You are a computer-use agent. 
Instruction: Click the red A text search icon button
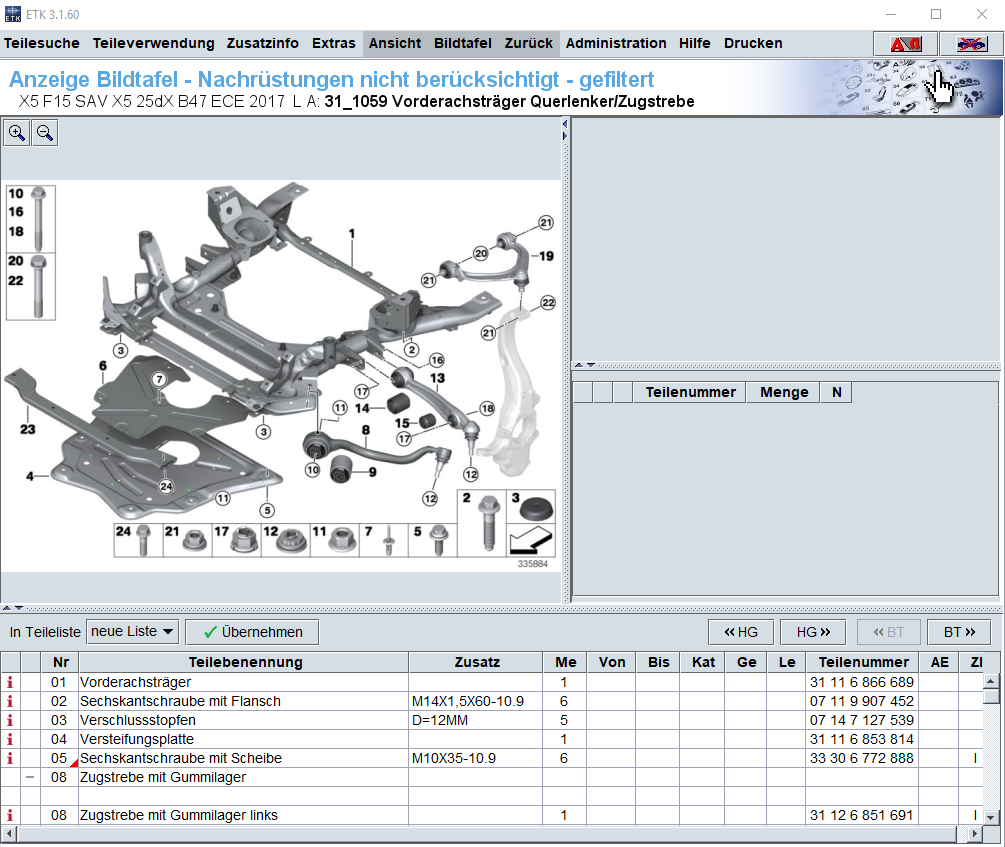[x=904, y=44]
